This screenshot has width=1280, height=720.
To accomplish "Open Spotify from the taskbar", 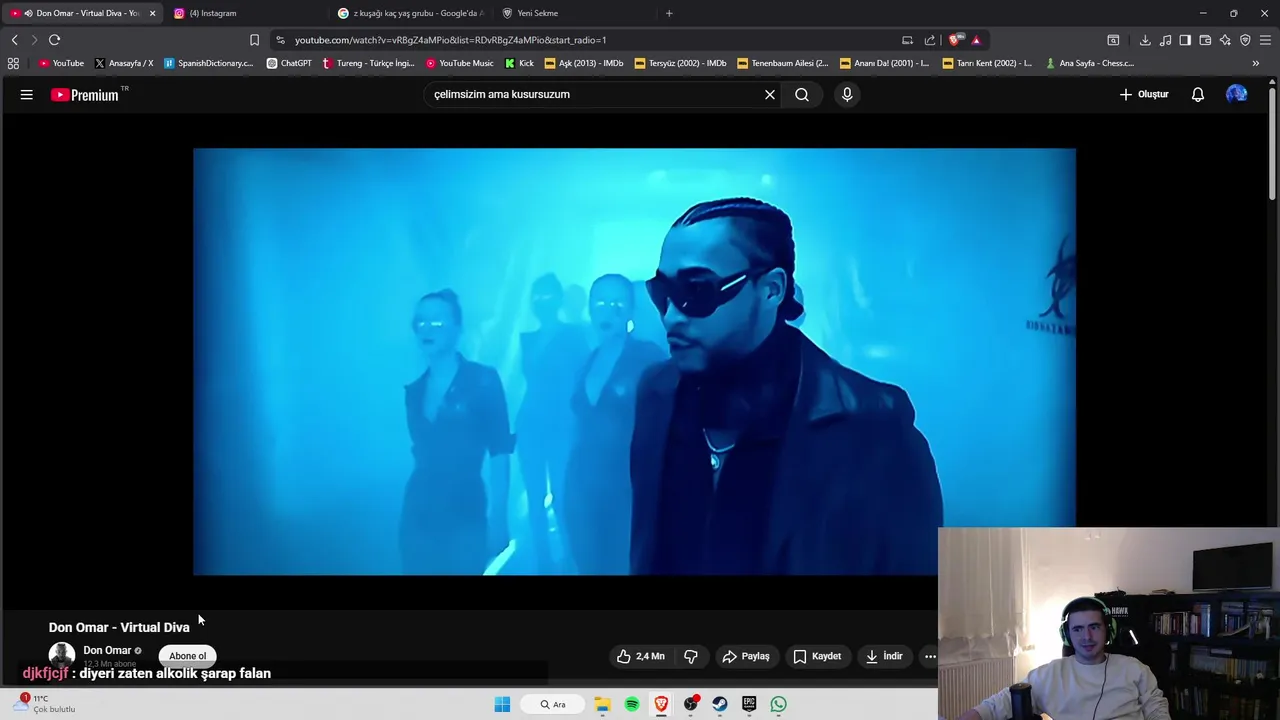I will (632, 704).
